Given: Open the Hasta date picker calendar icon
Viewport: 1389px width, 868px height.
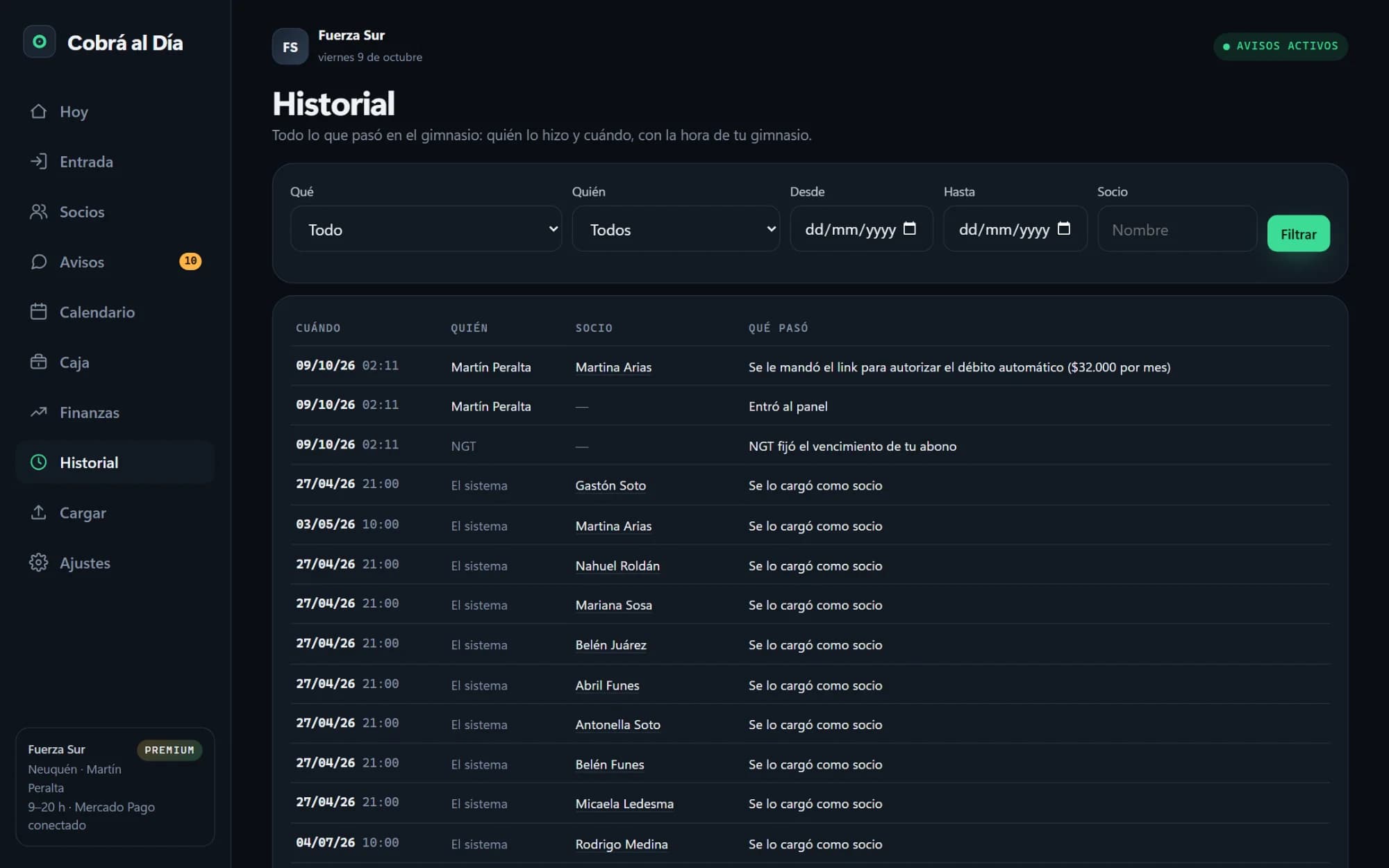Looking at the screenshot, I should point(1063,228).
